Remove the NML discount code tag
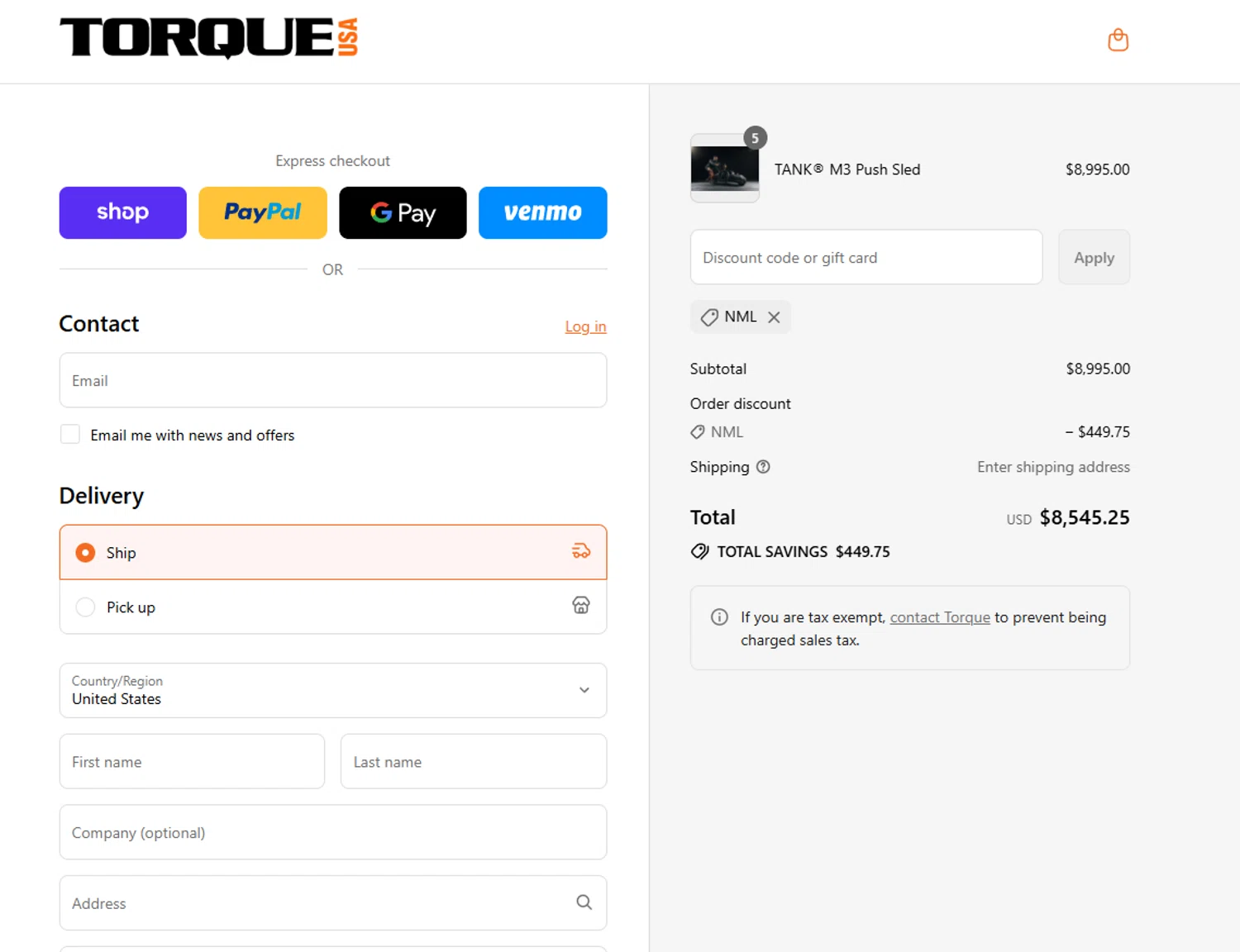The image size is (1240, 952). pos(774,317)
